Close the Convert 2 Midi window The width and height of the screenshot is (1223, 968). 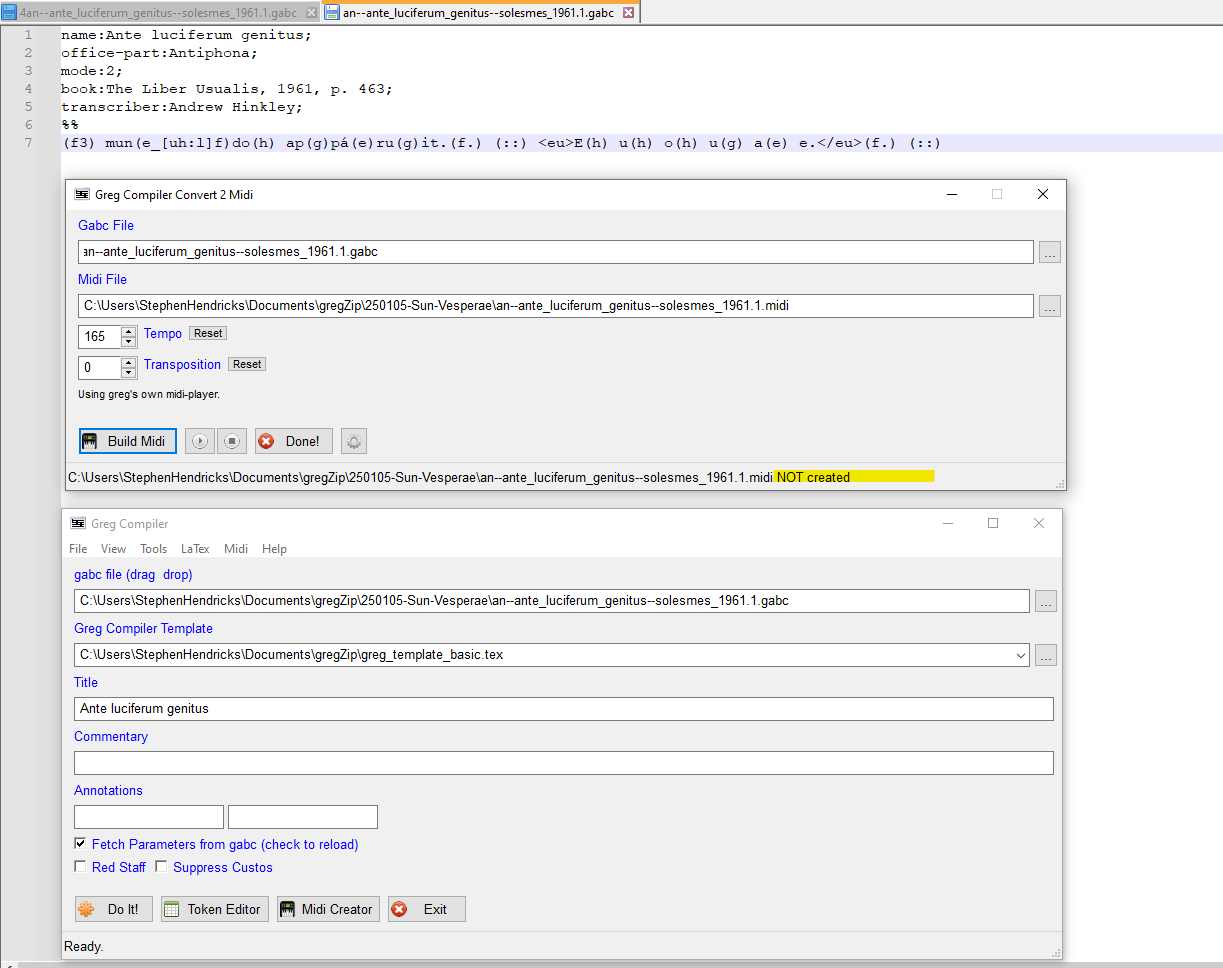tap(1043, 194)
